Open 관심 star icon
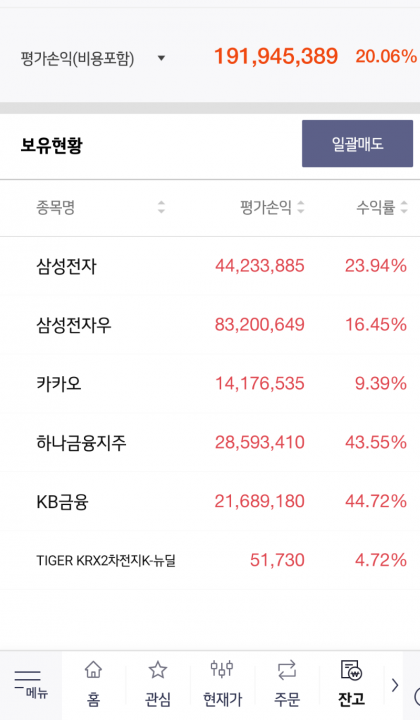The width and height of the screenshot is (420, 720). (158, 670)
